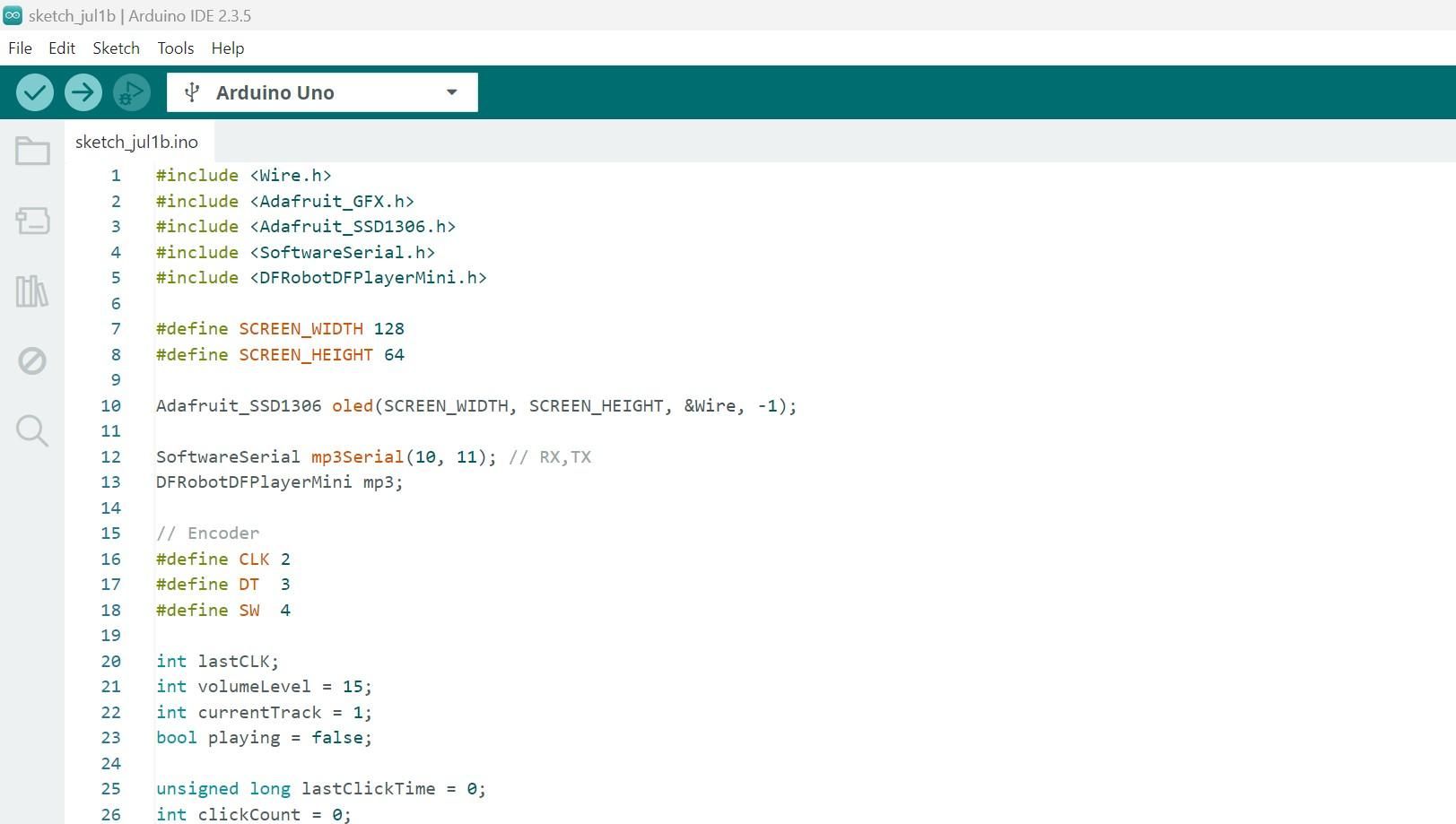Screen dimensions: 1456x824
Task: Click on 'int clickCount = 0;' line
Action: click(x=254, y=814)
